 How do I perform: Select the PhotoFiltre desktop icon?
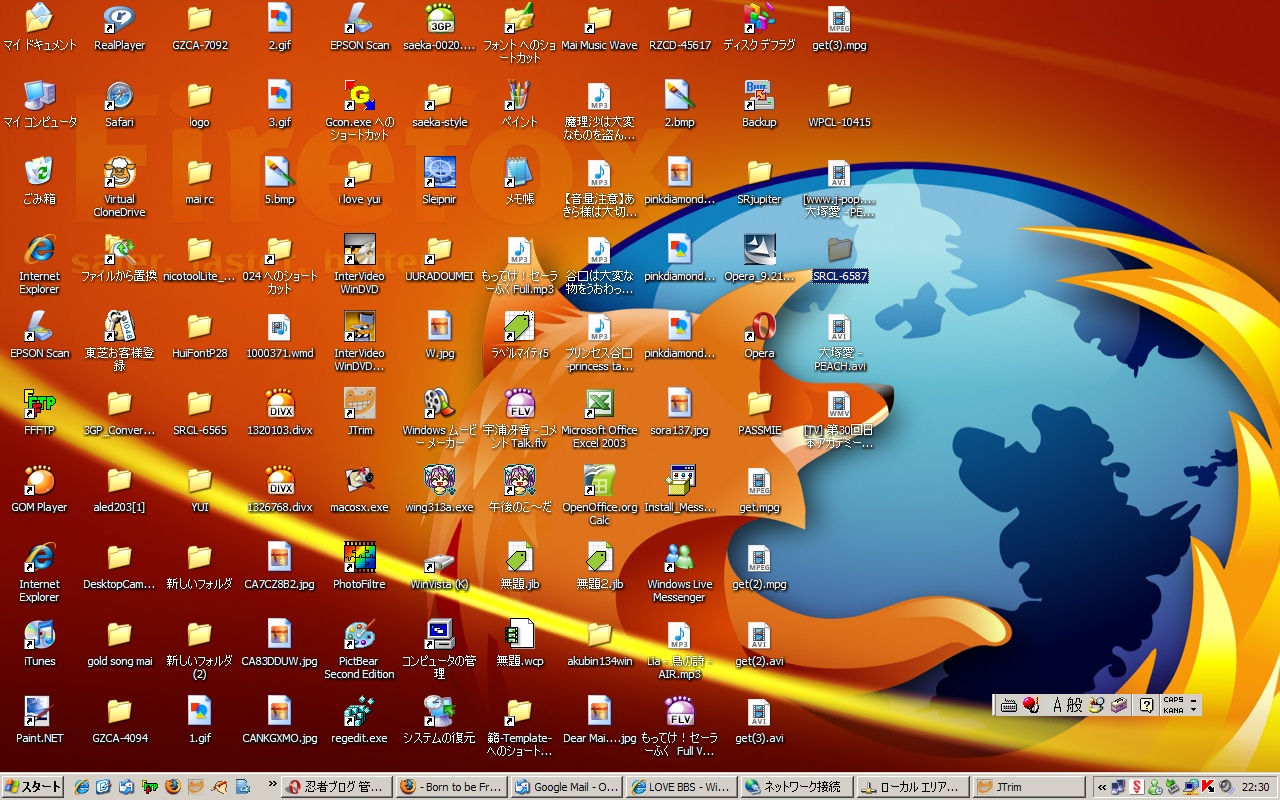pos(359,566)
